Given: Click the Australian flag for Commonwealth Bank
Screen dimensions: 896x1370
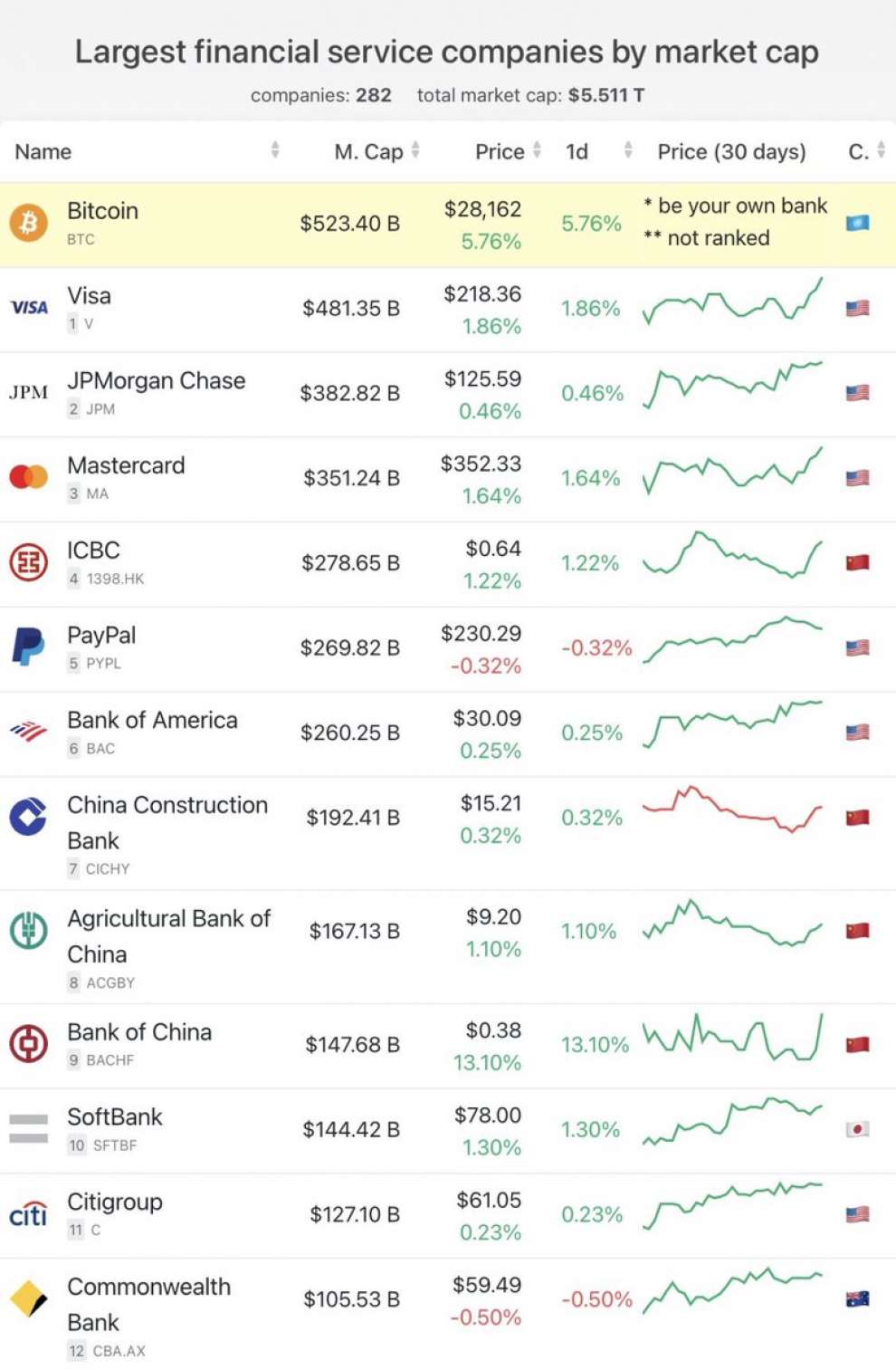Looking at the screenshot, I should tap(857, 1298).
